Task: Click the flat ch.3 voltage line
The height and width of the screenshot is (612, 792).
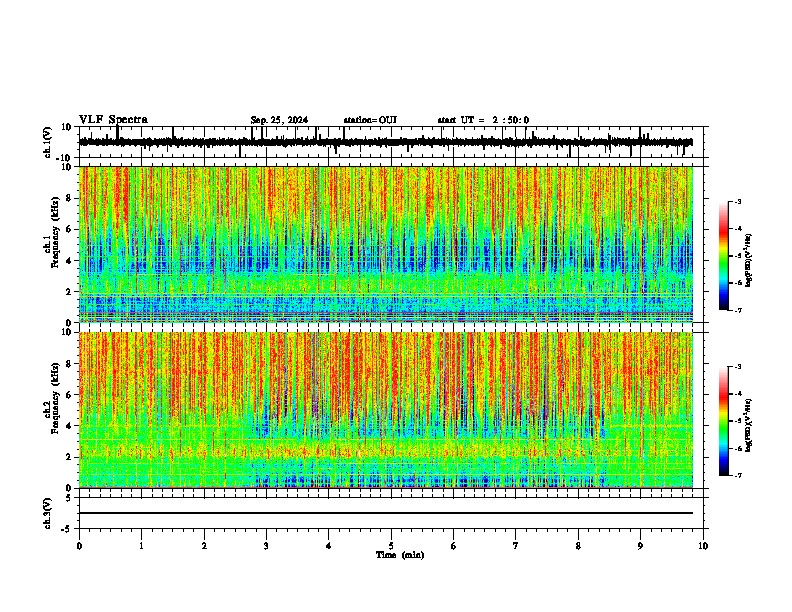Action: click(385, 513)
